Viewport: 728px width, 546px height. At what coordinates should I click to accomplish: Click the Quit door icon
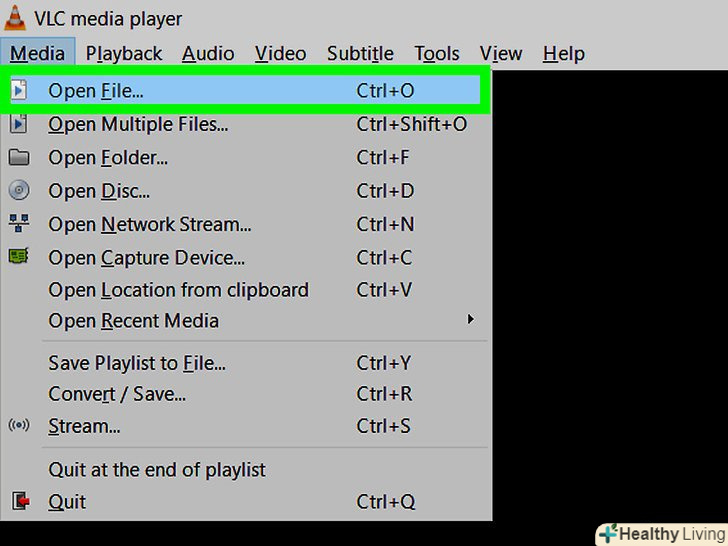[19, 501]
